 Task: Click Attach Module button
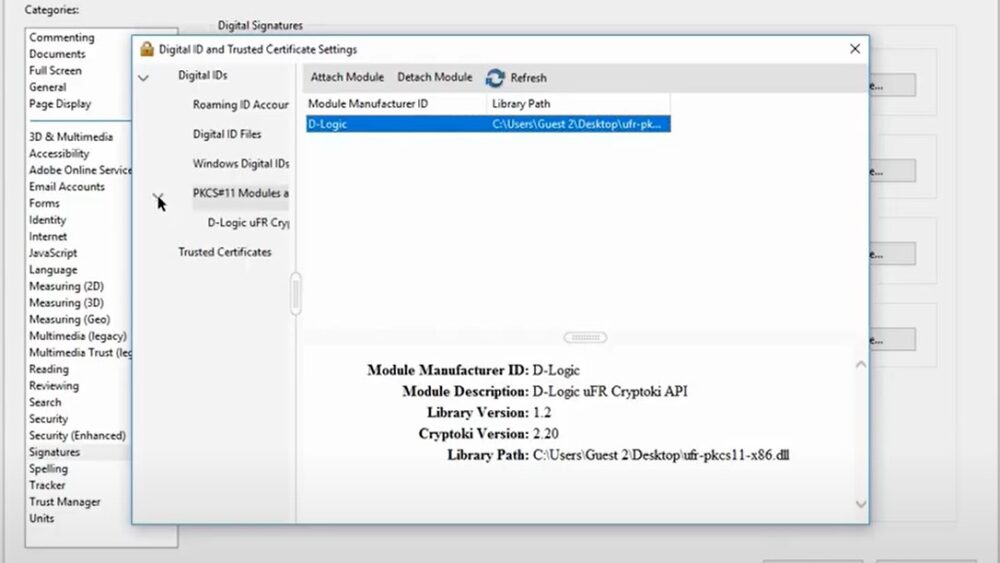(347, 77)
